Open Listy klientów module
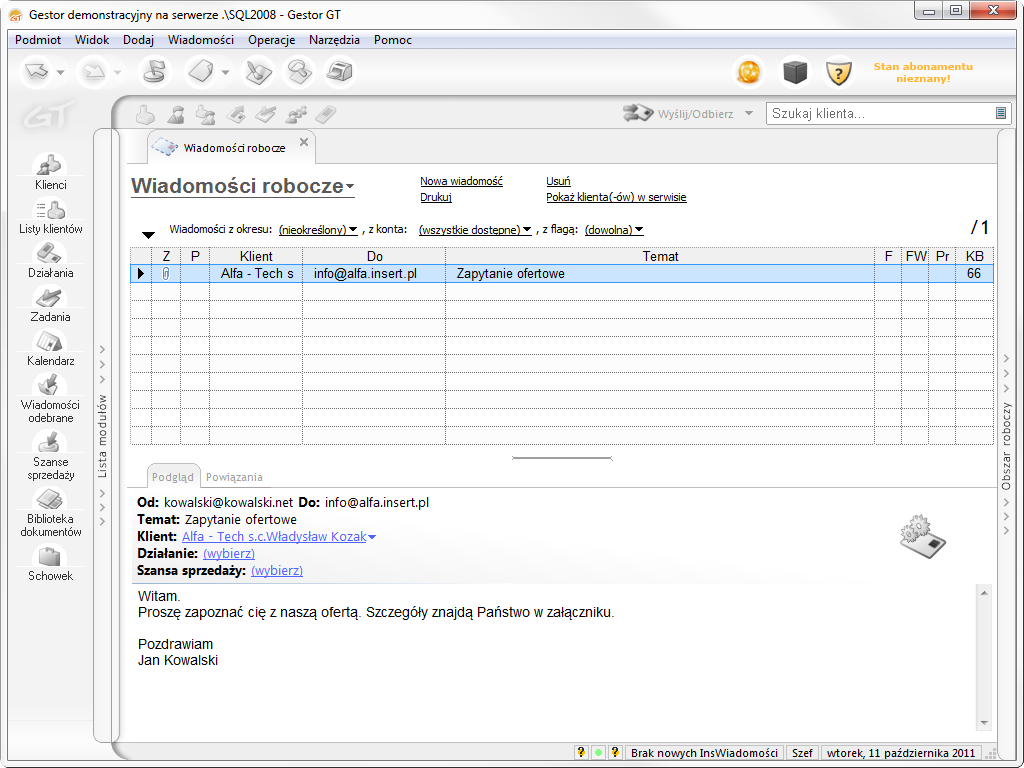 click(50, 215)
